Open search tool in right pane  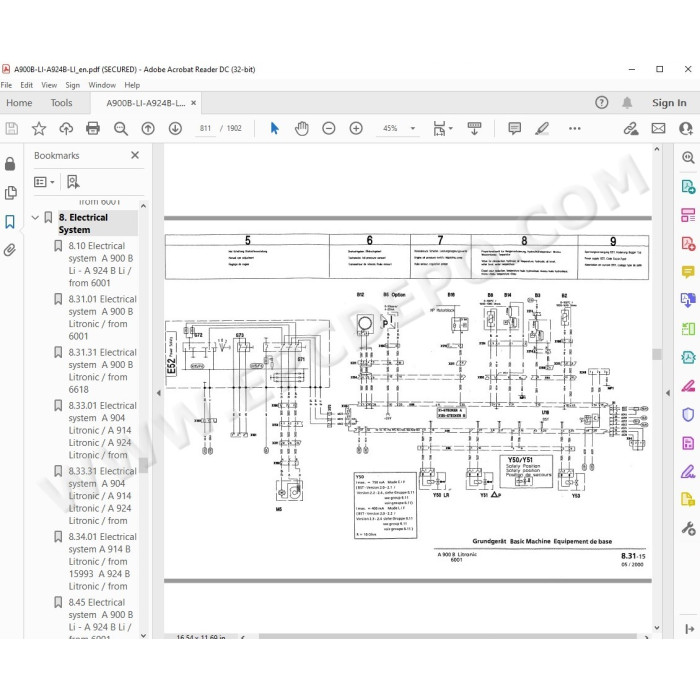[688, 158]
